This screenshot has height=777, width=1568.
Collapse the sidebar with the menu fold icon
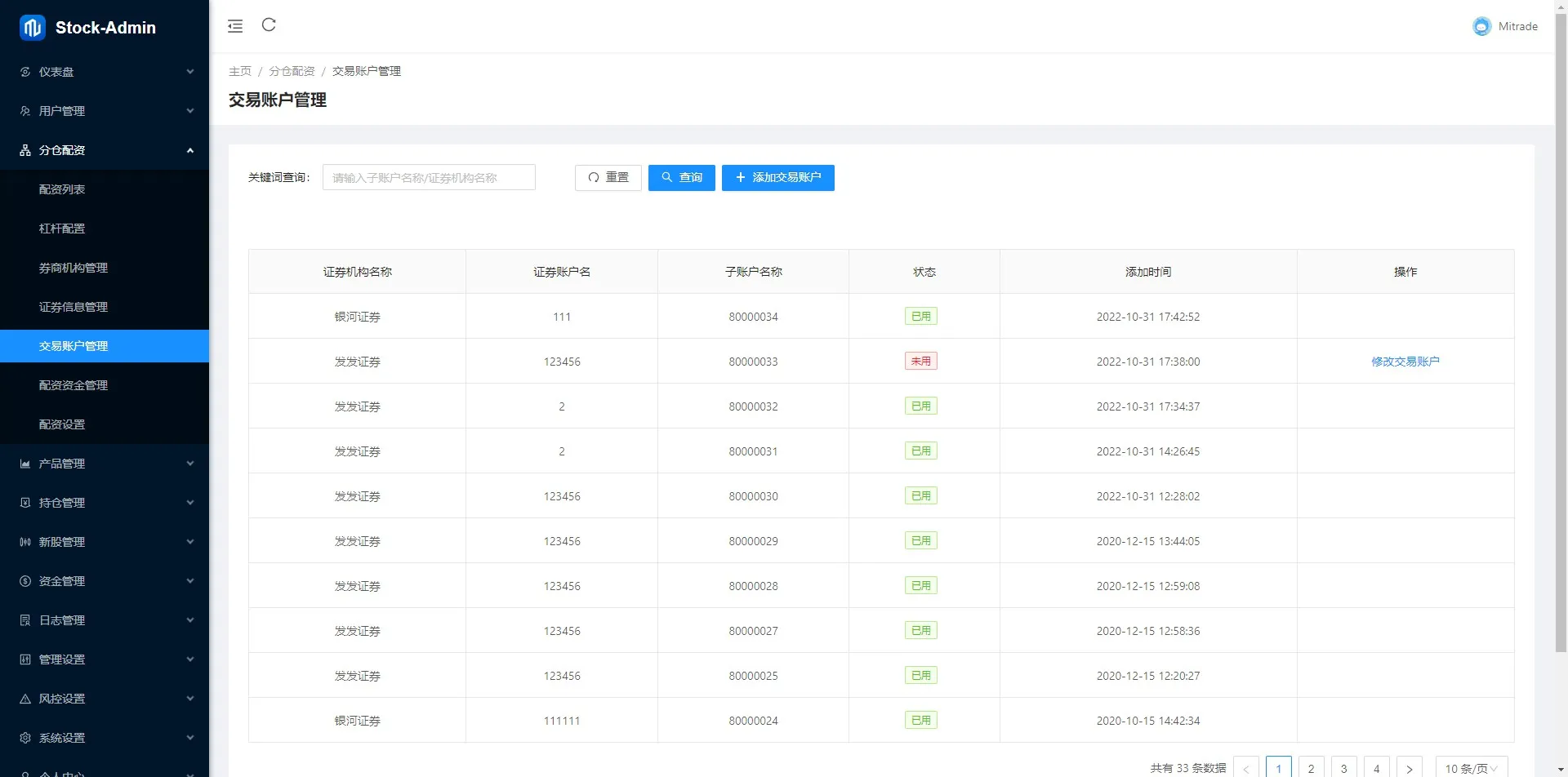coord(235,26)
